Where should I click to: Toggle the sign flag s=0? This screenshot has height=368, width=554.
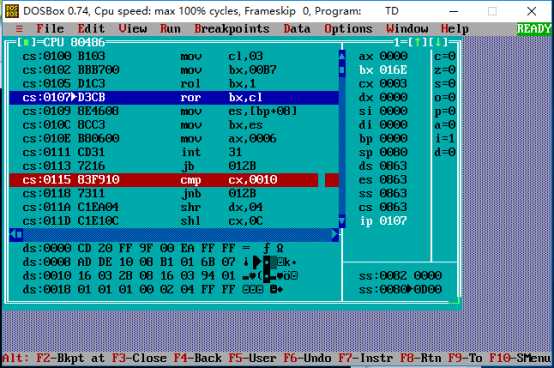pos(445,83)
